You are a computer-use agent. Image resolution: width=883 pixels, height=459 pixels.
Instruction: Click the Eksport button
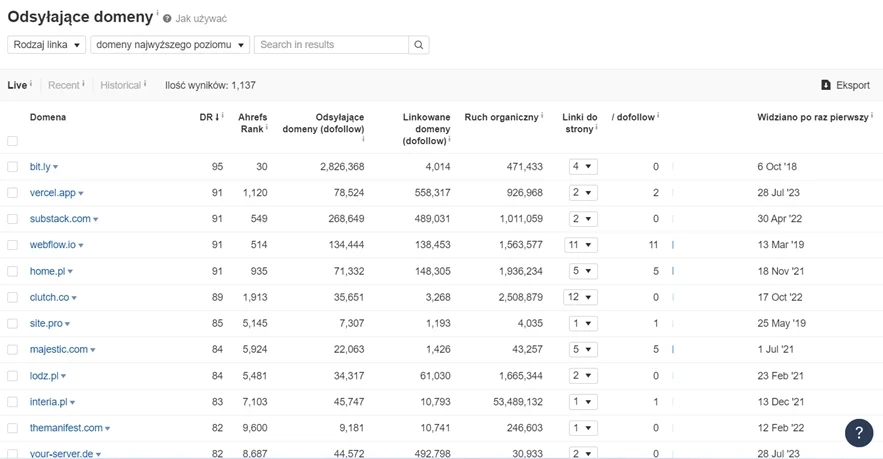(845, 85)
